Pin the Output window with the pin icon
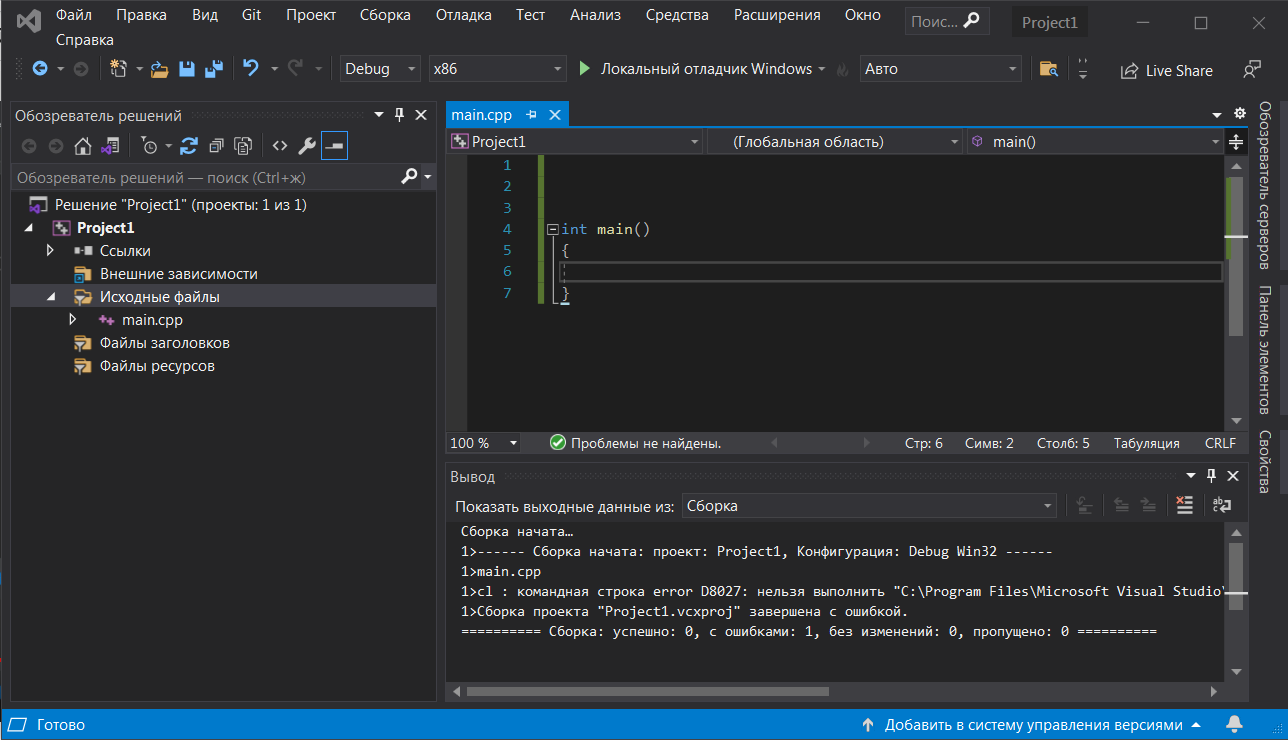1288x740 pixels. click(x=1212, y=476)
